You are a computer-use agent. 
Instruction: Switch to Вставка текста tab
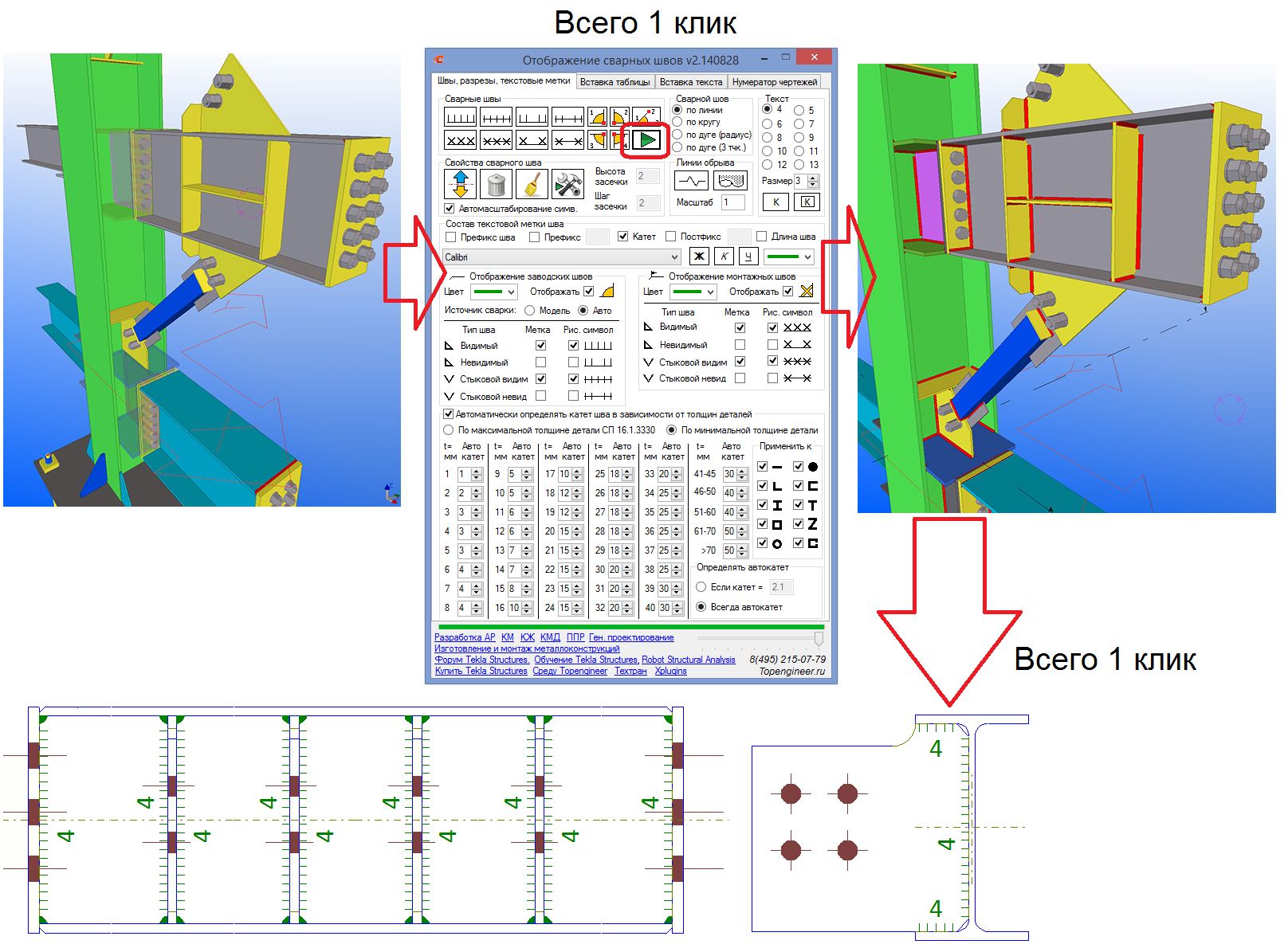pos(691,82)
